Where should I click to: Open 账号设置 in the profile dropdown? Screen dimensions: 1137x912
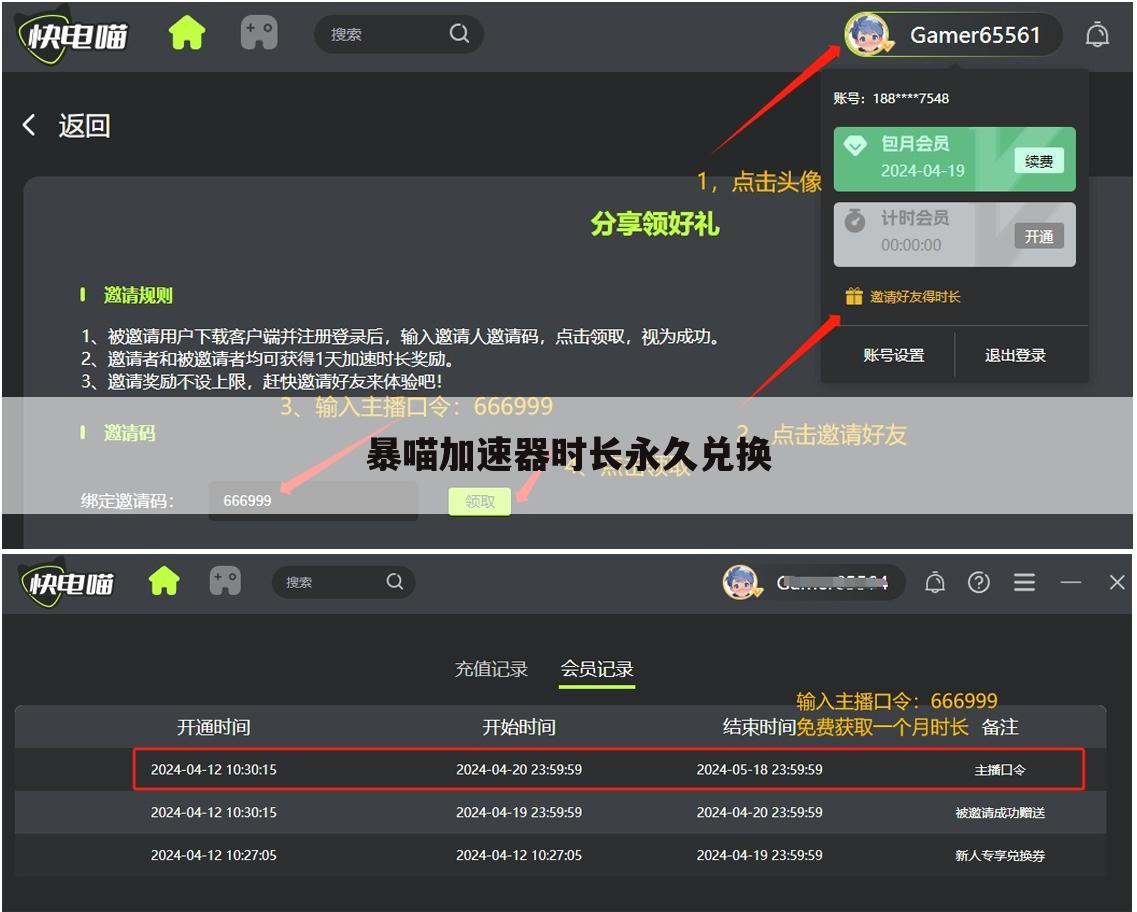coord(893,355)
